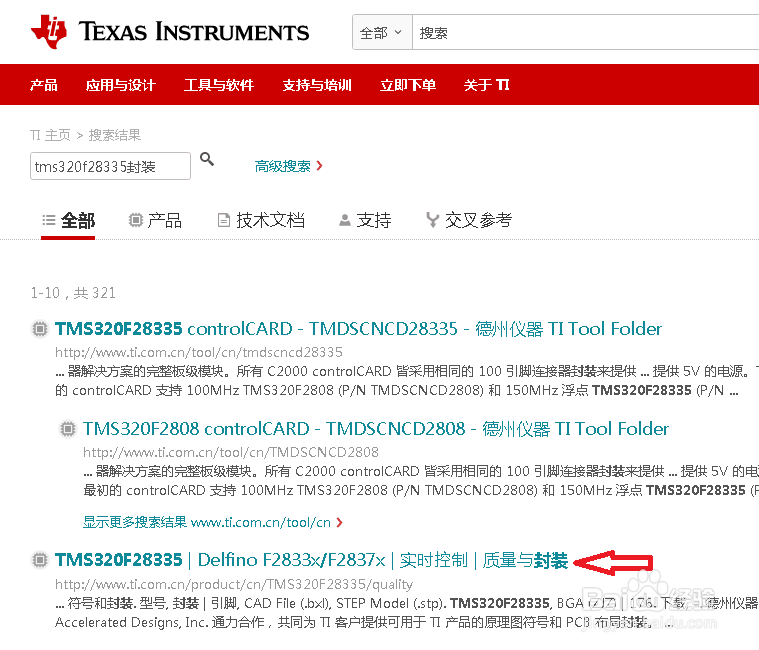Open 显示更多搜索结果 www.ti.com.cn/tool/cn link
The width and height of the screenshot is (759, 650).
coord(213,522)
